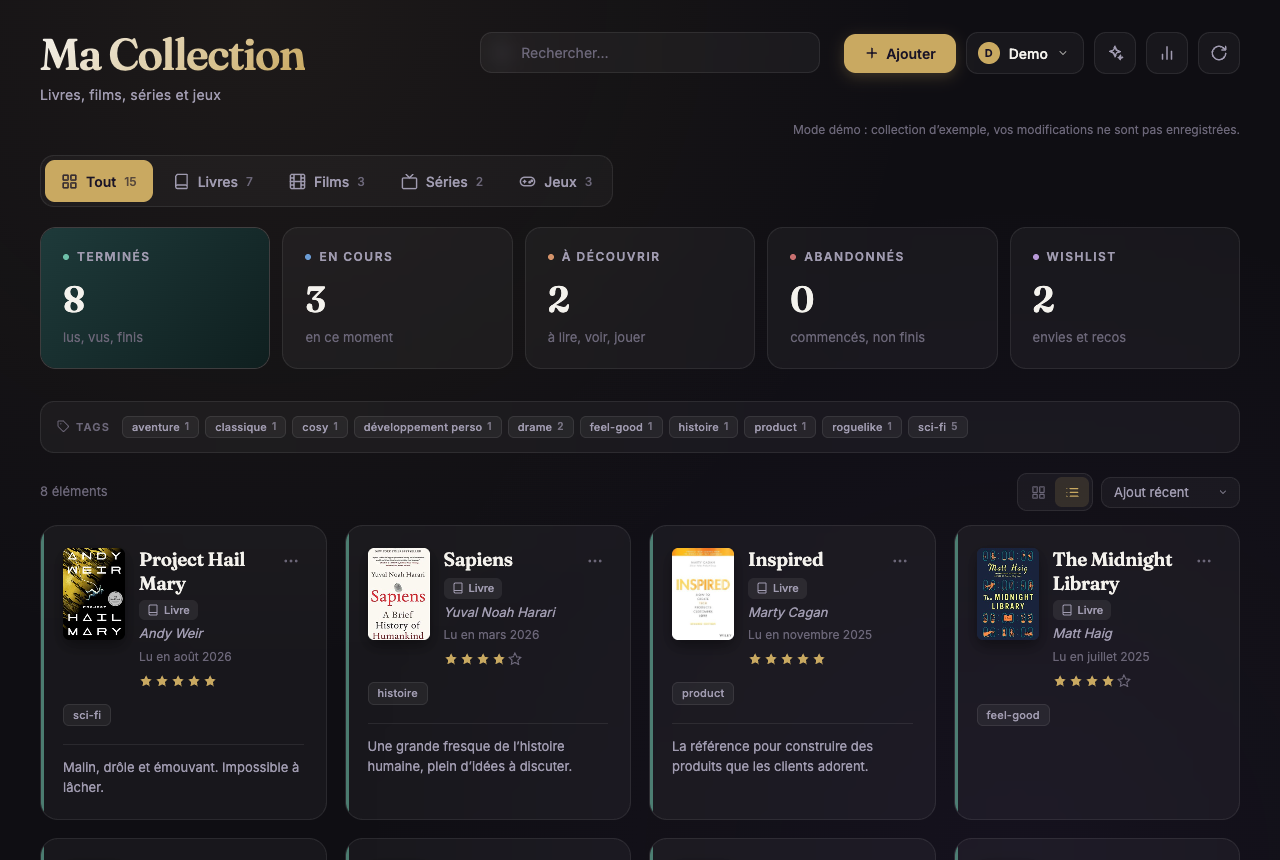Filter by the classique tag

pyautogui.click(x=246, y=427)
